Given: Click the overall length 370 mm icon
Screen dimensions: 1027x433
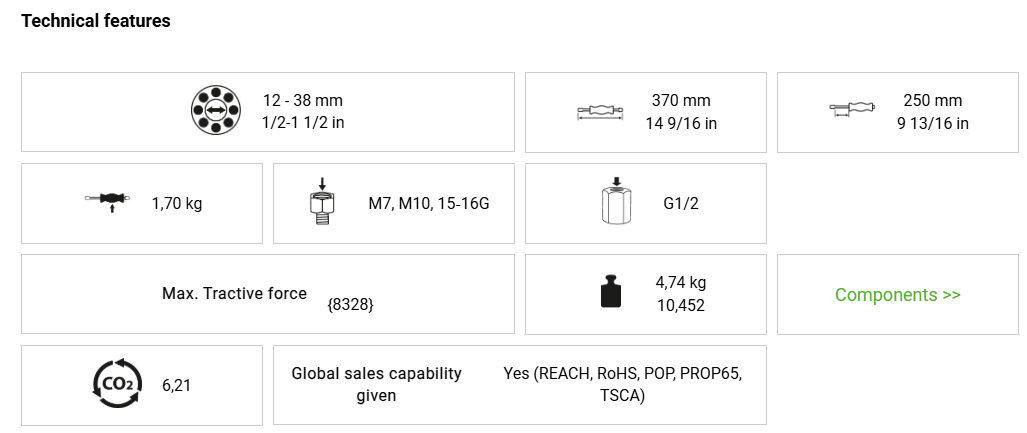Looking at the screenshot, I should (x=600, y=112).
